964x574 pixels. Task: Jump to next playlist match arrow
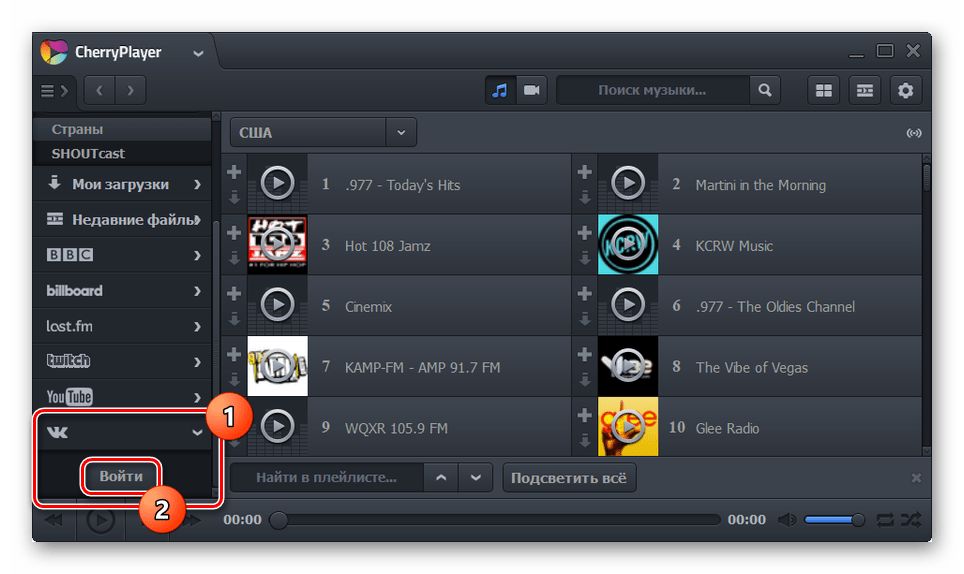click(x=476, y=478)
